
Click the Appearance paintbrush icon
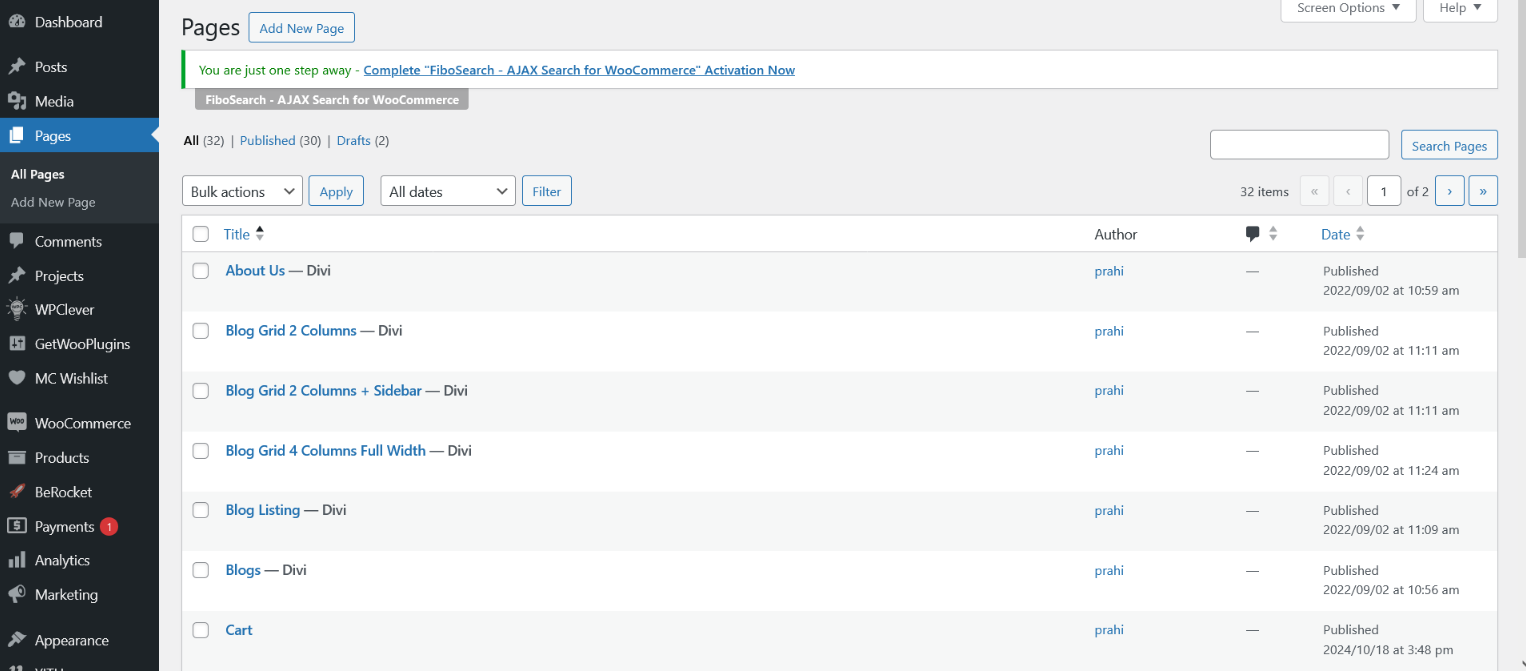(x=17, y=640)
